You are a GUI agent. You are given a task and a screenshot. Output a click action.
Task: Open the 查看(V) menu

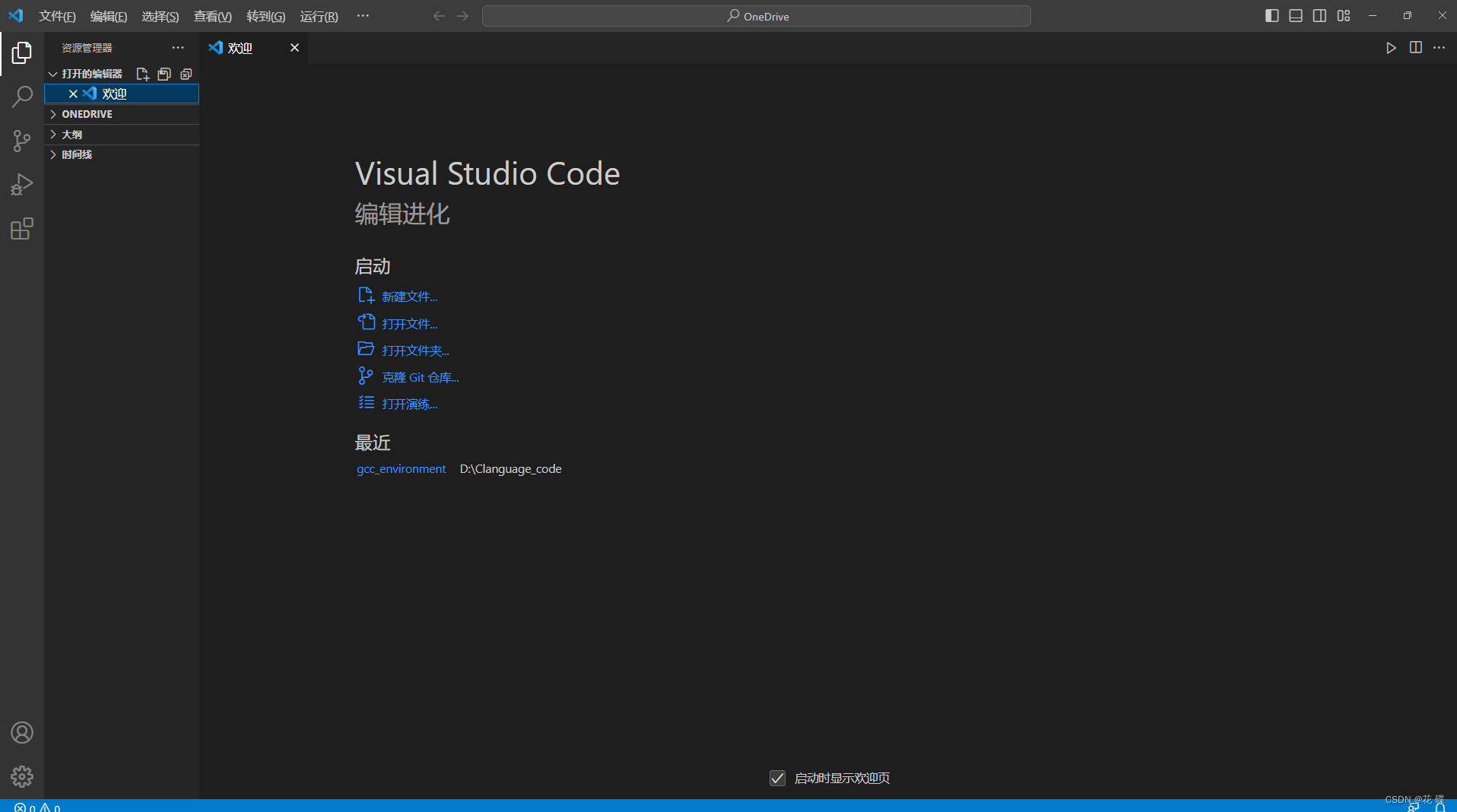coord(213,16)
